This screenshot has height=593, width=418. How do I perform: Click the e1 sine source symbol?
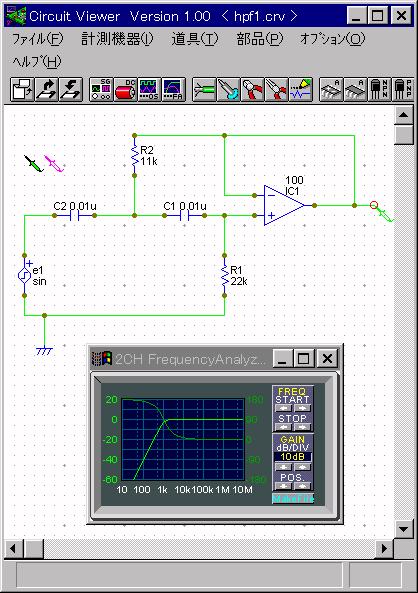coord(24,275)
